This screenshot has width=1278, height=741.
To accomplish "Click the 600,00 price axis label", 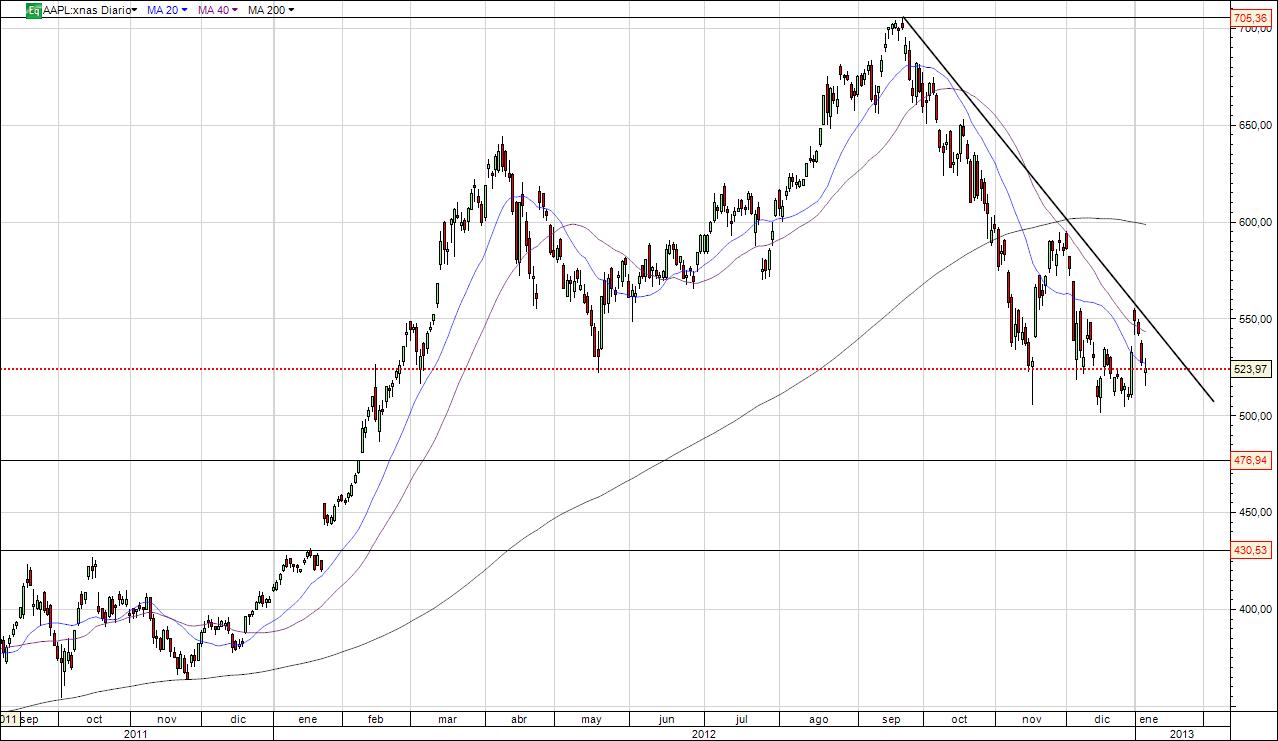I will (x=1254, y=222).
